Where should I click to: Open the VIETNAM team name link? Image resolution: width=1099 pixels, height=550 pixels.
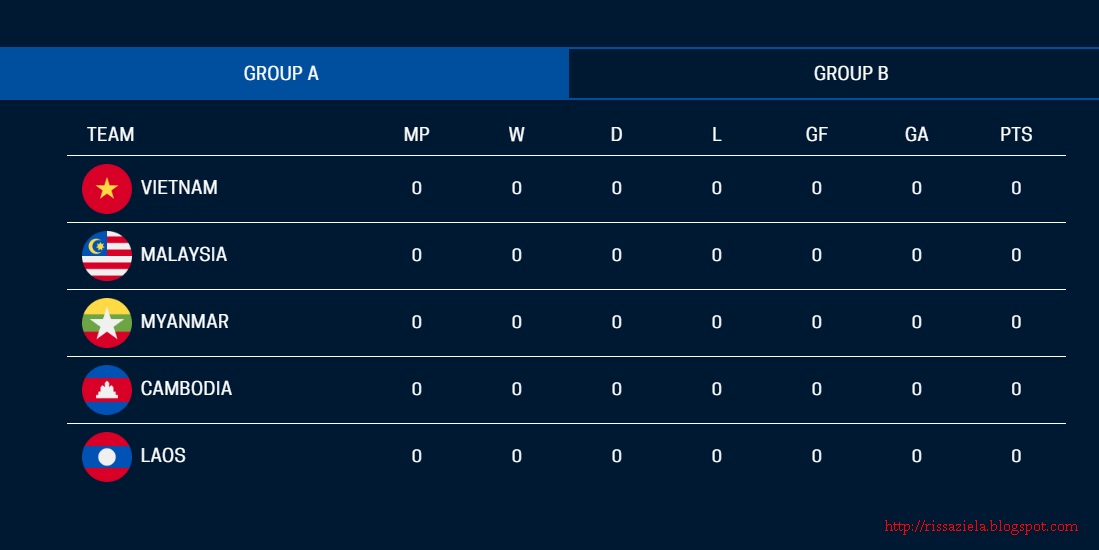click(x=179, y=188)
